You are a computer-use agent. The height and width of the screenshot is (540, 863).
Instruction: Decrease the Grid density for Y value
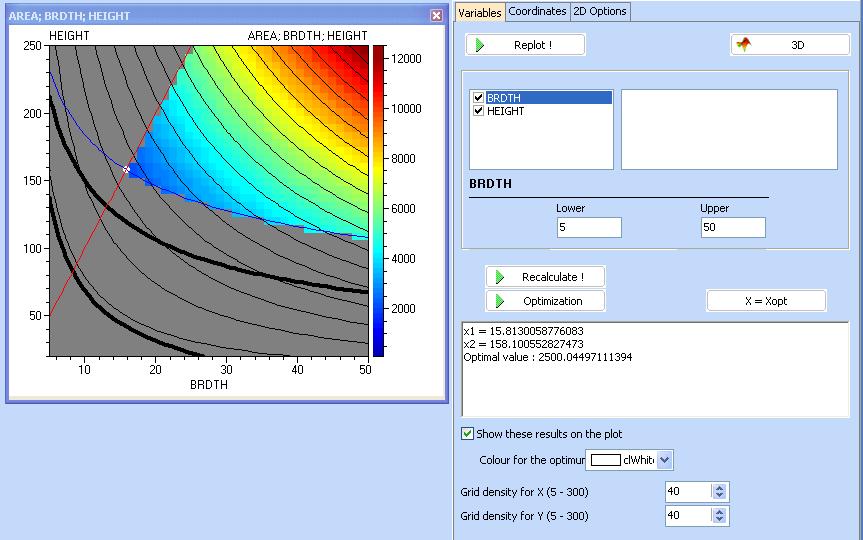point(720,520)
